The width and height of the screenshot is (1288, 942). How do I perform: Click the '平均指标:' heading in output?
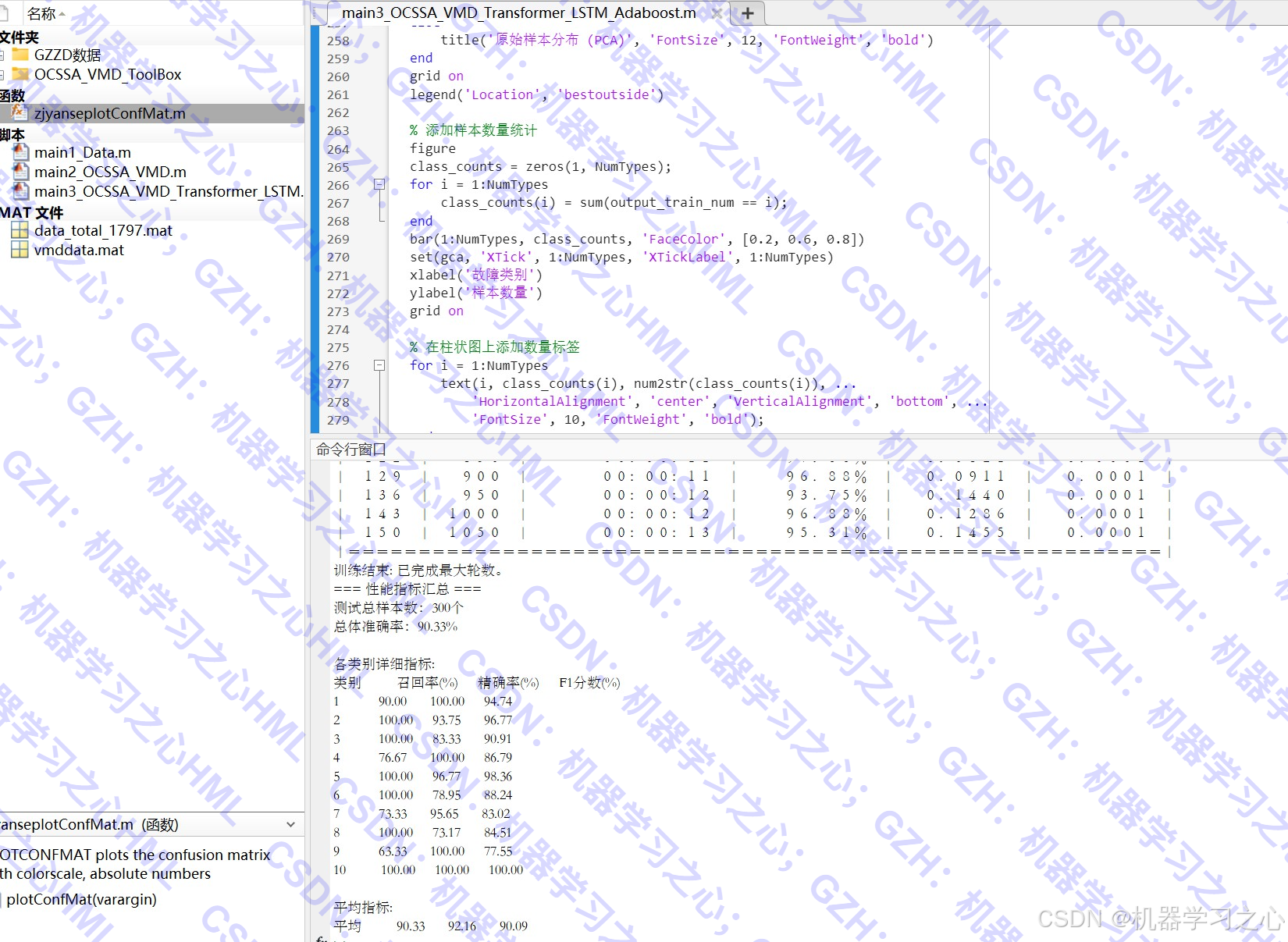(364, 908)
